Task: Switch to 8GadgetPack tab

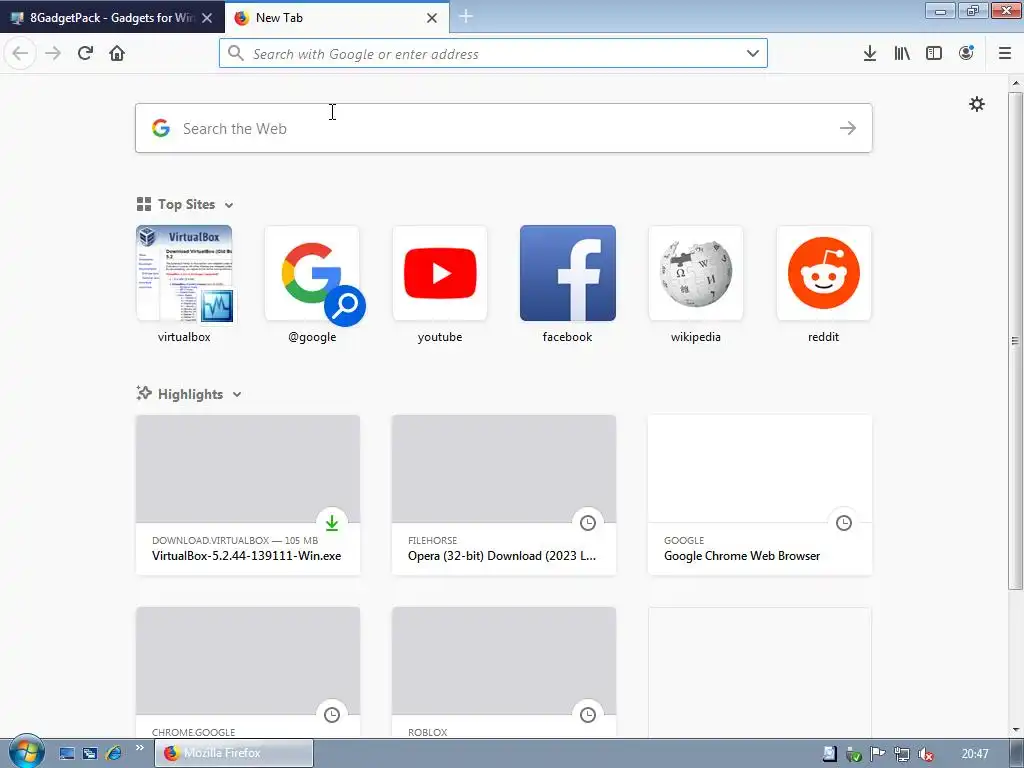Action: click(110, 18)
